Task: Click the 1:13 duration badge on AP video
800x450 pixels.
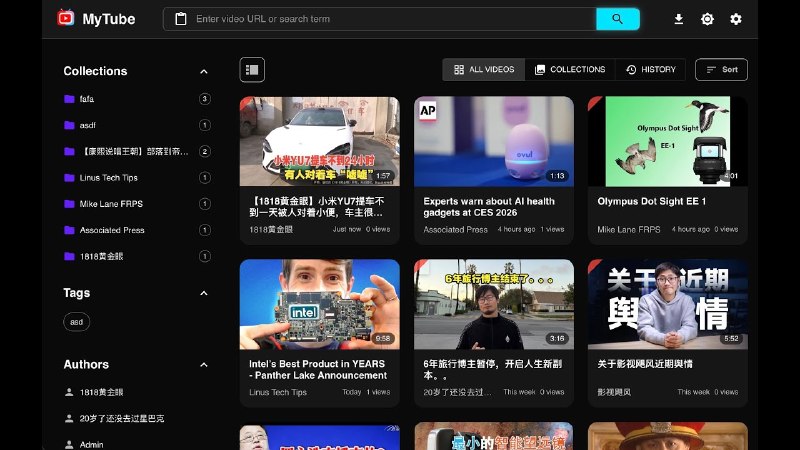Action: coord(557,176)
